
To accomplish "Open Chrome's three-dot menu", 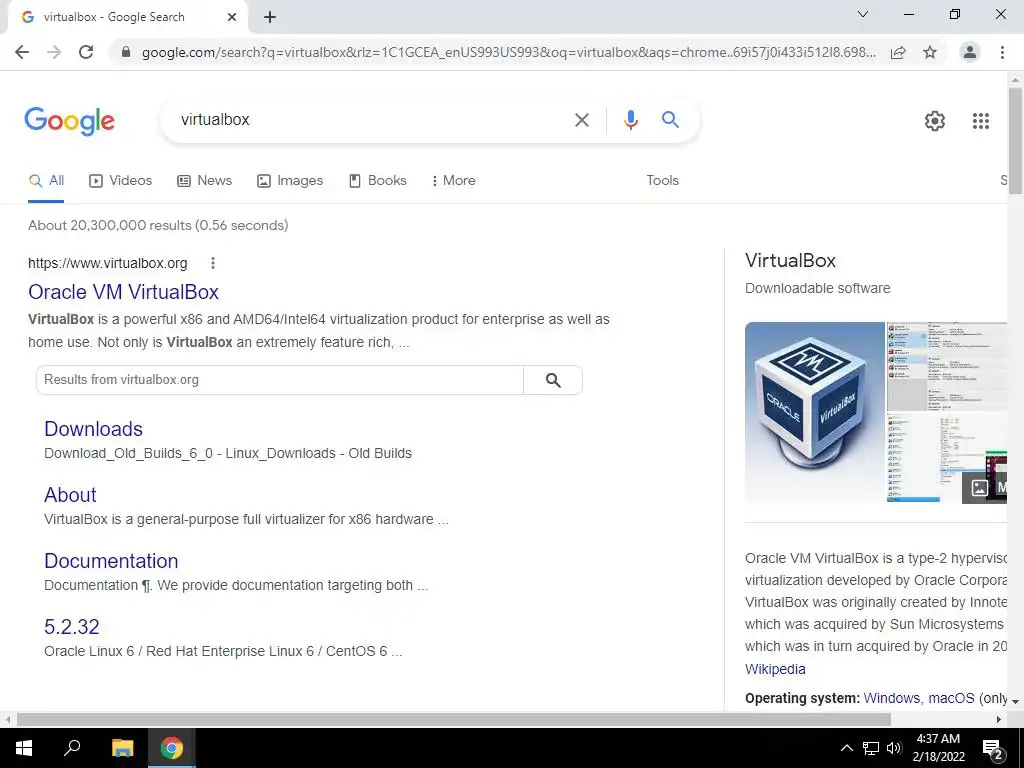I will point(1002,52).
